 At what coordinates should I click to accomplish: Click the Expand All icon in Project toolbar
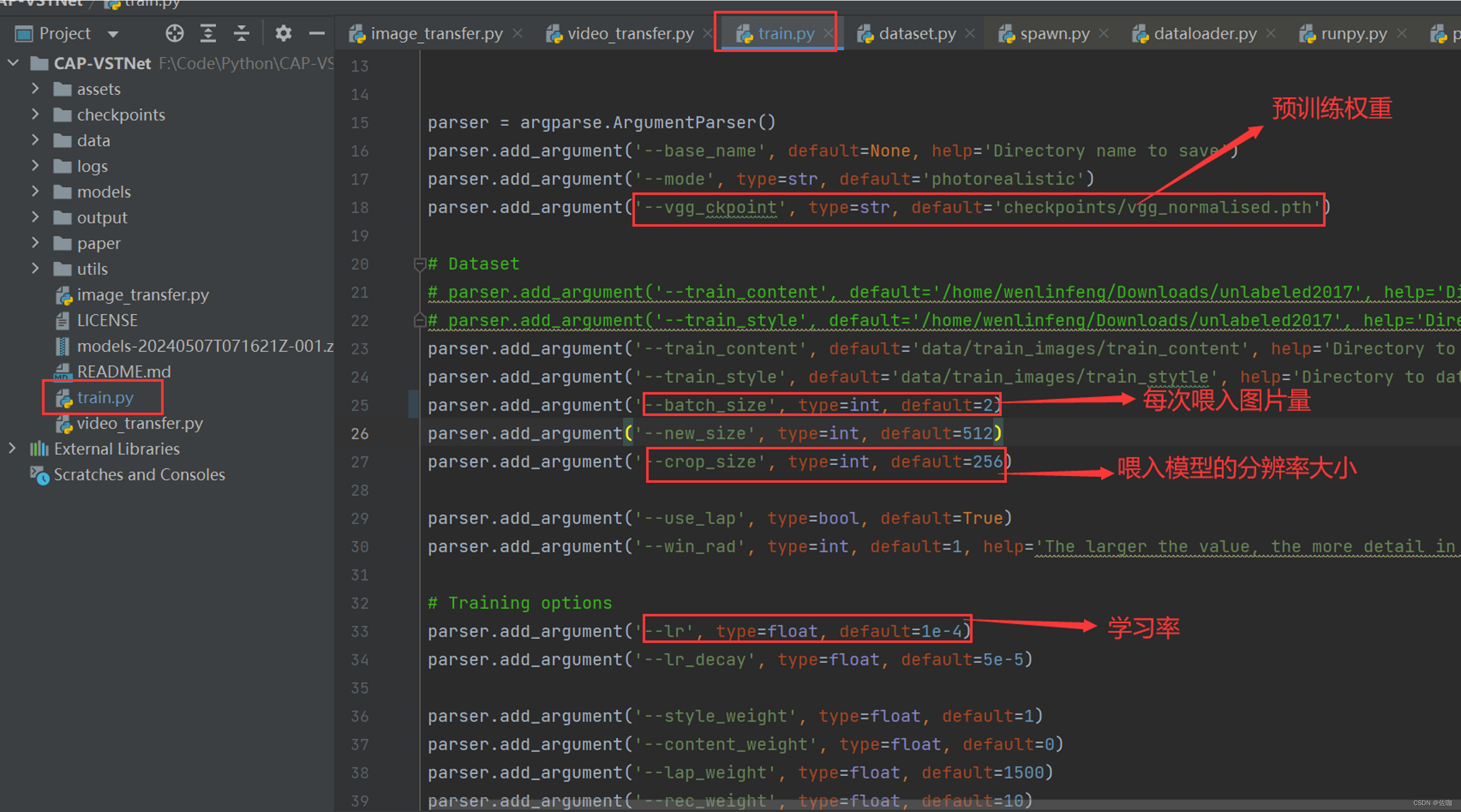coord(208,34)
